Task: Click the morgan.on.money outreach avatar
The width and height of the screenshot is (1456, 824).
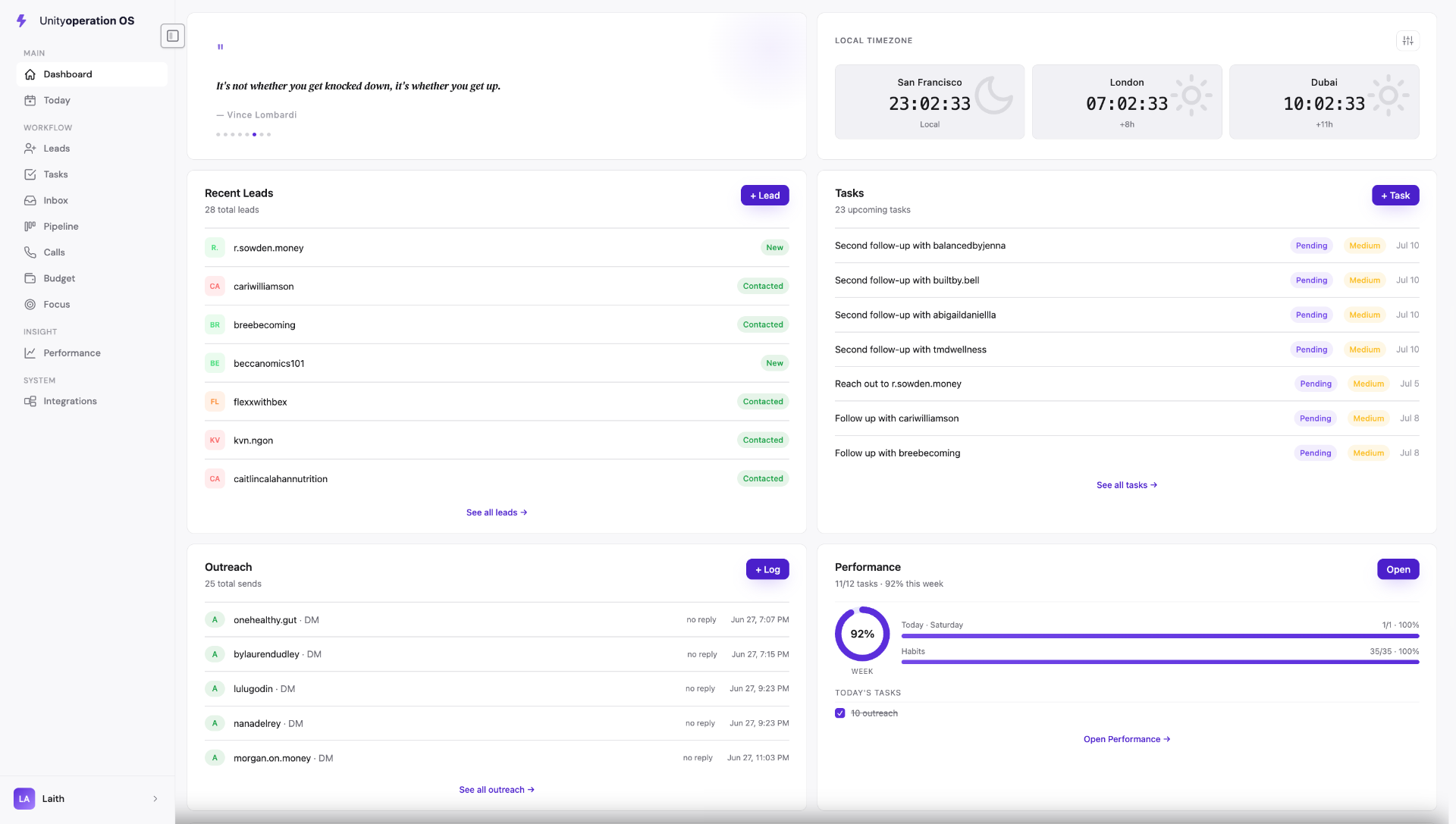Action: tap(215, 757)
